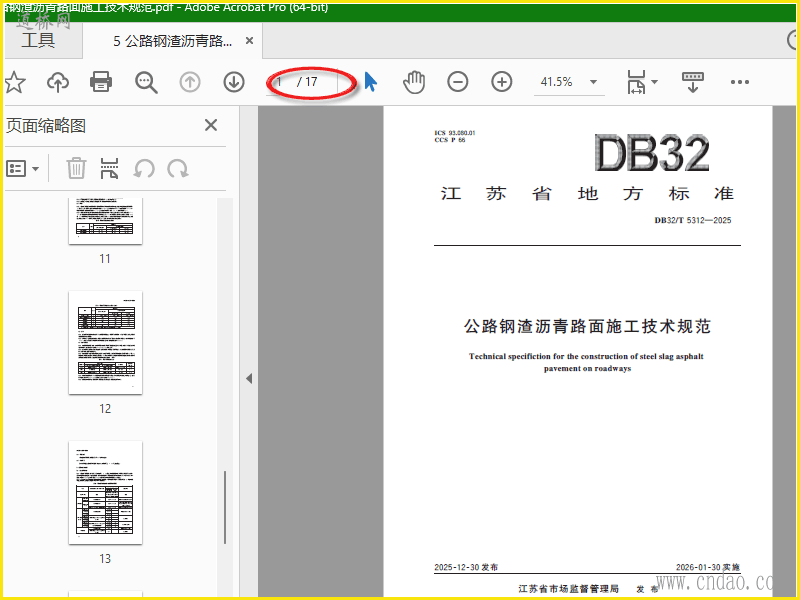Viewport: 800px width, 600px height.
Task: Open thumbnail options menu dropdown
Action: [x=22, y=168]
